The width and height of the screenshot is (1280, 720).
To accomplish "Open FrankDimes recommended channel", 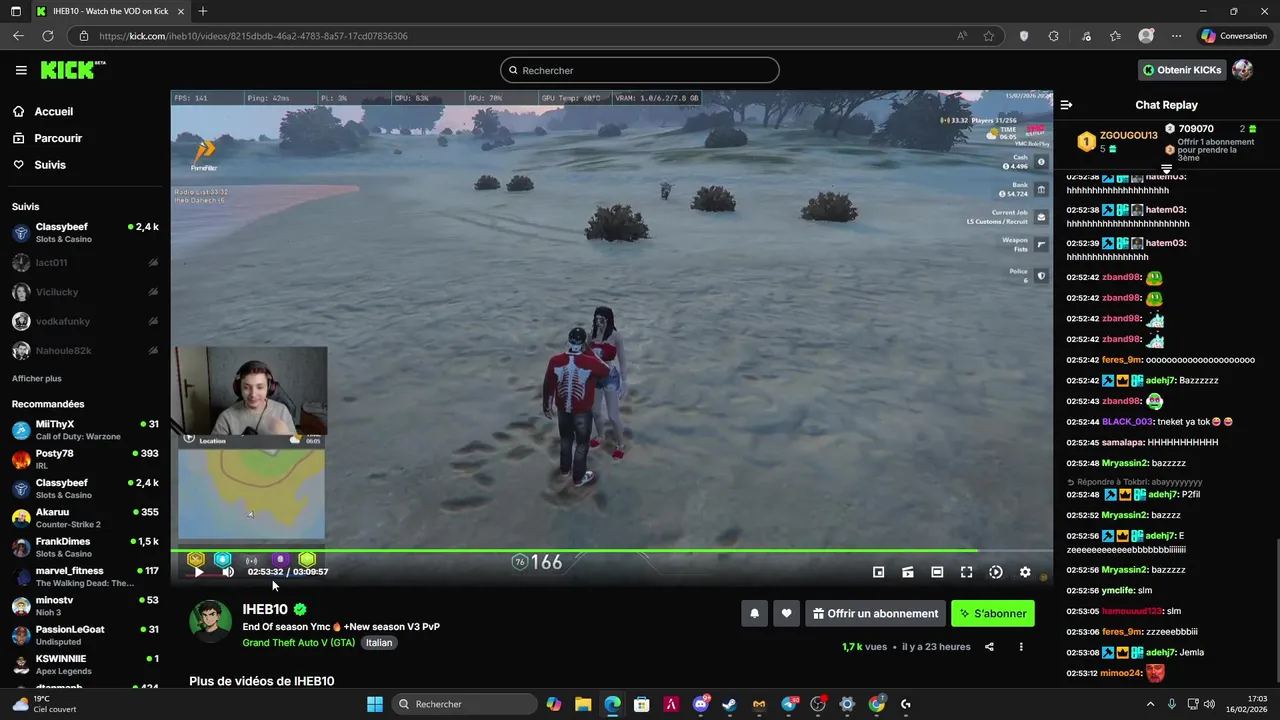I will [x=85, y=547].
